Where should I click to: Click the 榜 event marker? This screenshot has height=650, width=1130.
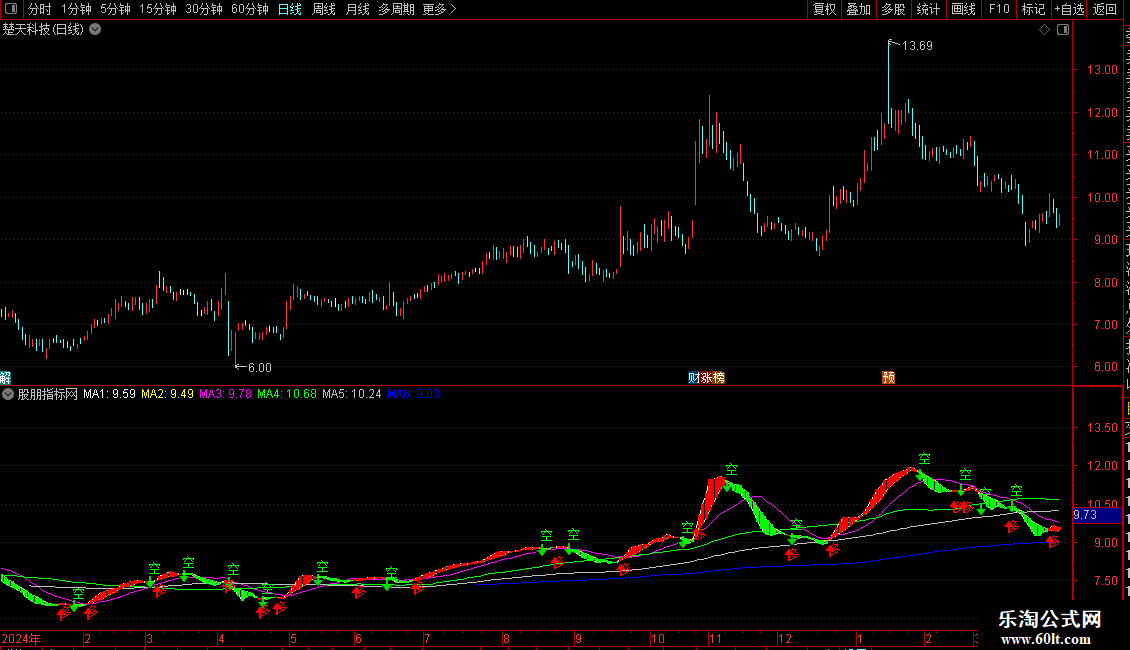[719, 378]
